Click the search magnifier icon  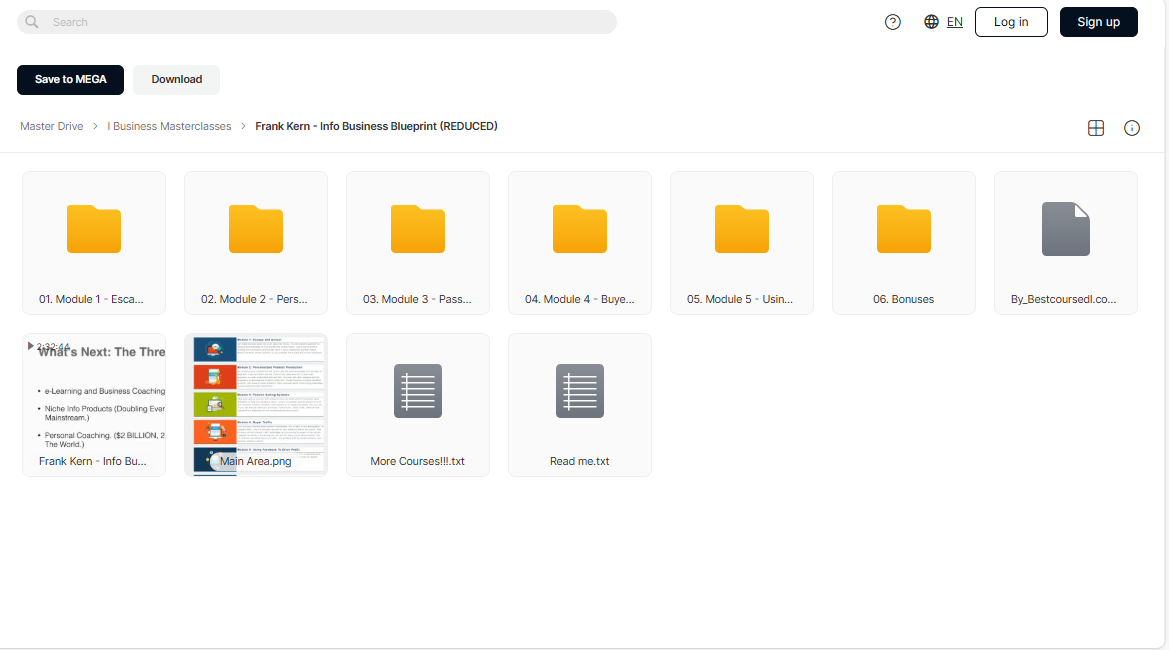click(32, 22)
